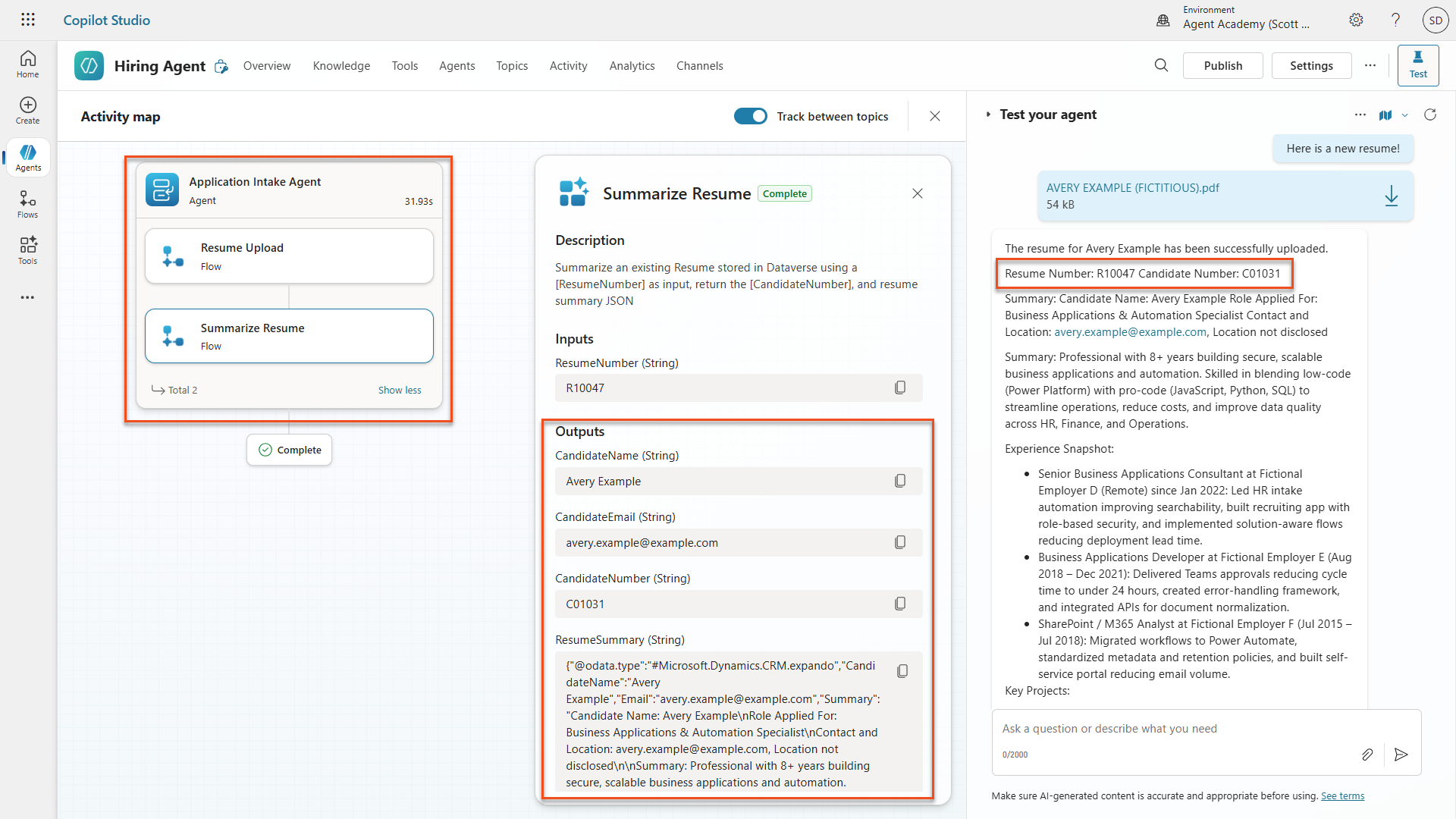Copy the ResumeNumber input value
Viewport: 1456px width, 819px height.
tap(900, 388)
